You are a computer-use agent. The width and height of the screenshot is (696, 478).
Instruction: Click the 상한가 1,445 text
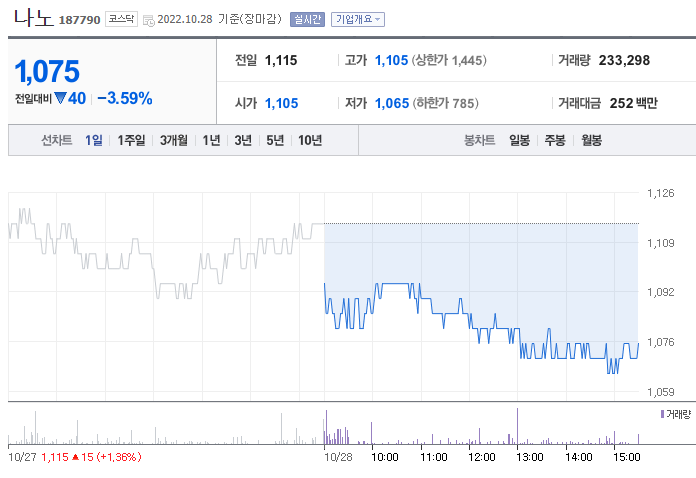449,60
